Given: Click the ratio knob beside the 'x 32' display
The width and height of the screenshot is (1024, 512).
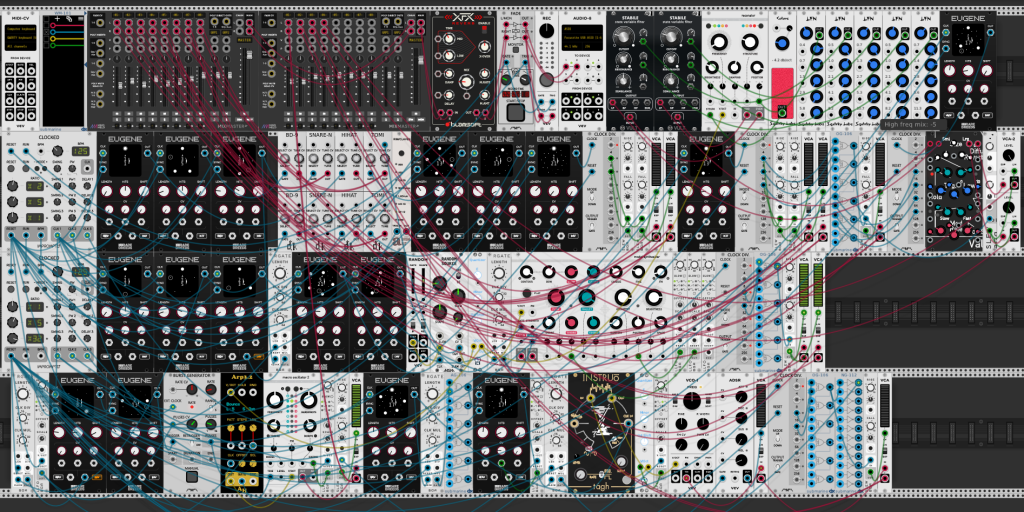Looking at the screenshot, I should [12, 337].
